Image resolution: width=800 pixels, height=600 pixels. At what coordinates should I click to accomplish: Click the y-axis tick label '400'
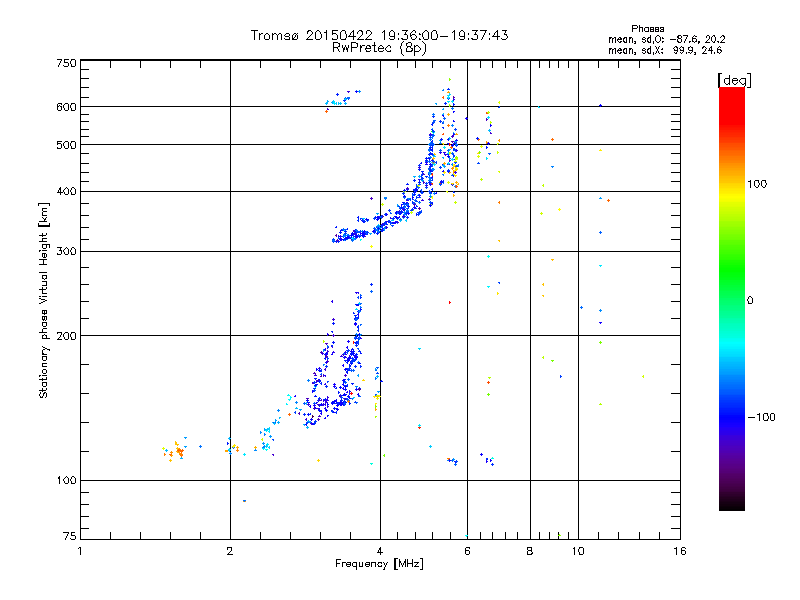66,192
